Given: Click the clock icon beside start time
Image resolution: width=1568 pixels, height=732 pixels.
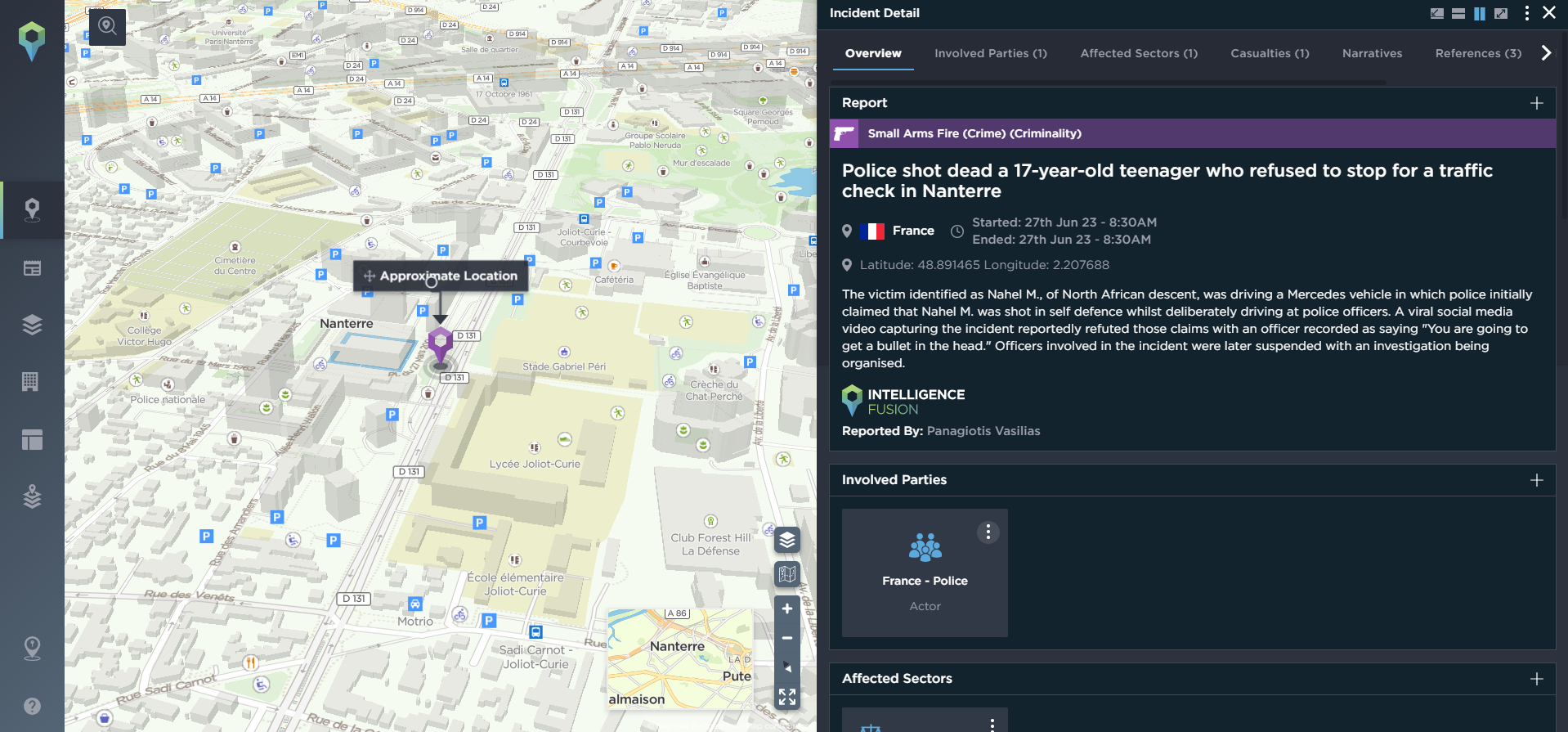Looking at the screenshot, I should pyautogui.click(x=956, y=231).
